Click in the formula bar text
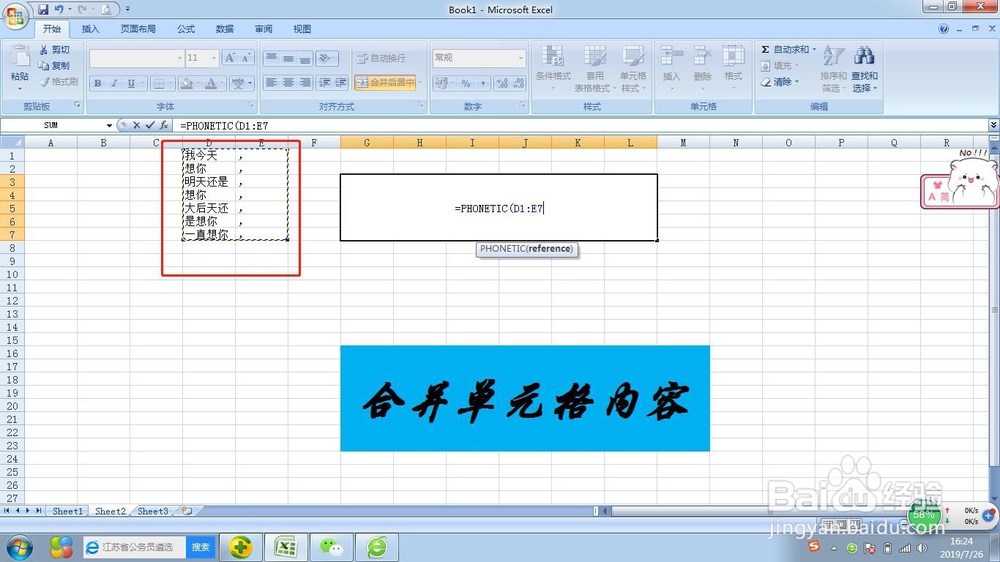Screen dimensions: 1000x562 pos(224,126)
